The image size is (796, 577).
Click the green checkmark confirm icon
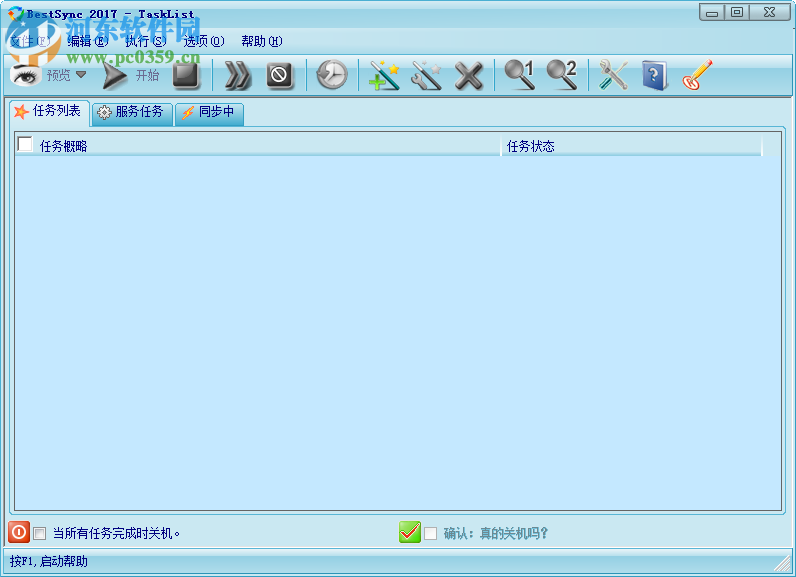(x=410, y=532)
